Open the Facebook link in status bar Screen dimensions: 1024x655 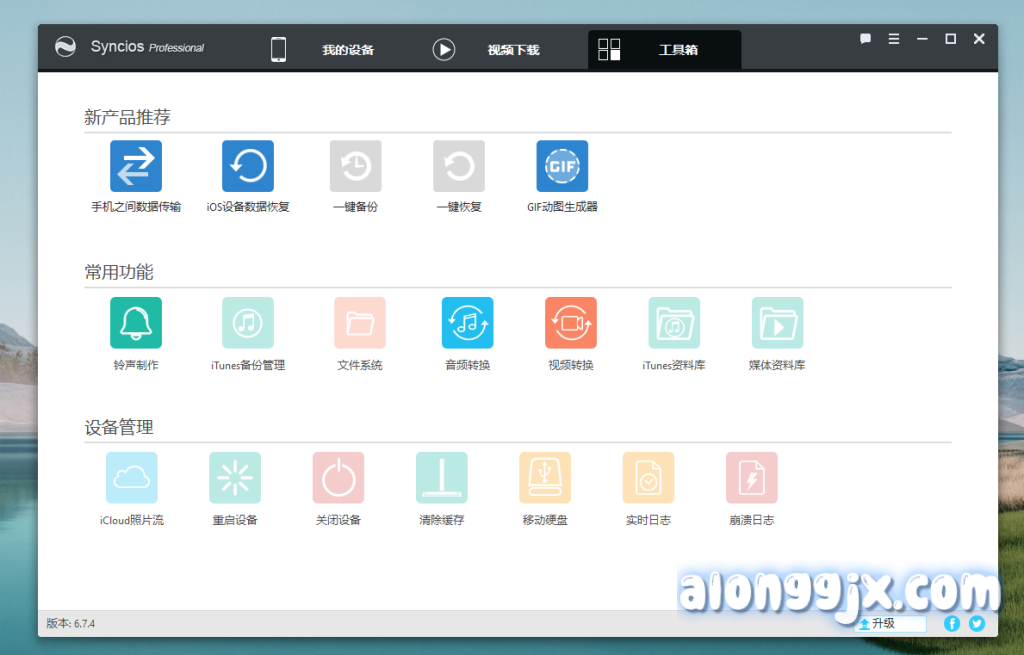tap(952, 623)
